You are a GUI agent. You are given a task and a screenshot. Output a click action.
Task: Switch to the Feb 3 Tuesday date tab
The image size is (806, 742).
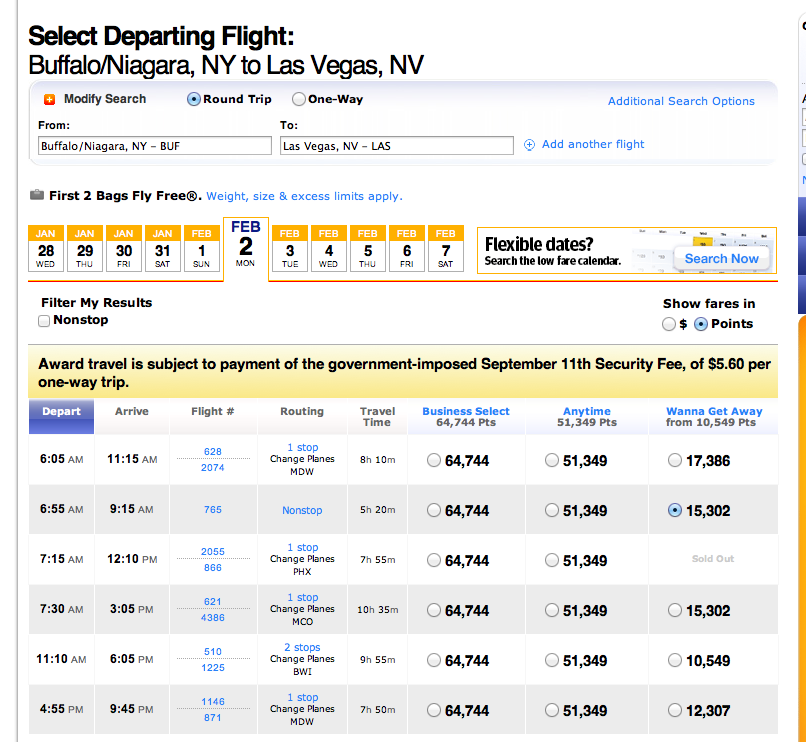point(290,249)
